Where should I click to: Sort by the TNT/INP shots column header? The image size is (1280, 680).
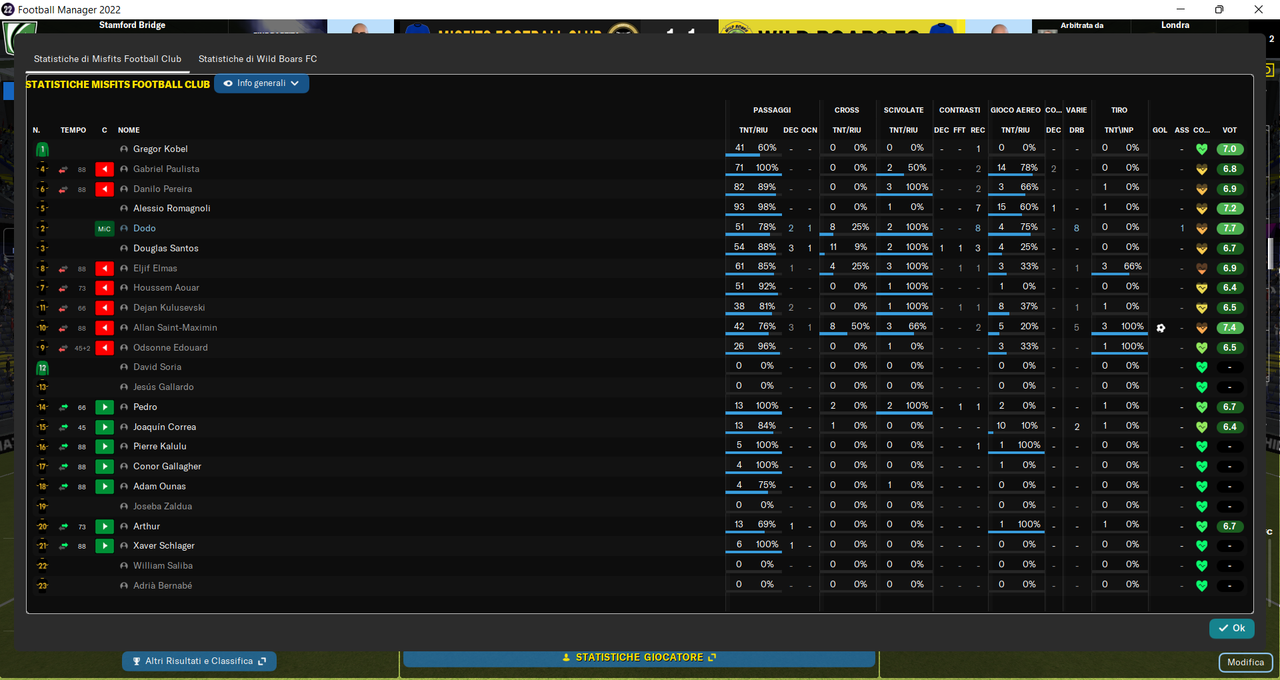tap(1118, 130)
